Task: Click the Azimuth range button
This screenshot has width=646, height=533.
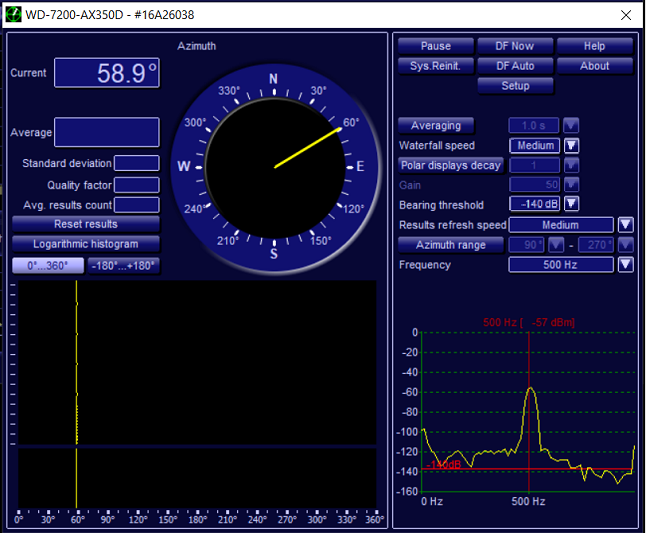Action: click(450, 245)
